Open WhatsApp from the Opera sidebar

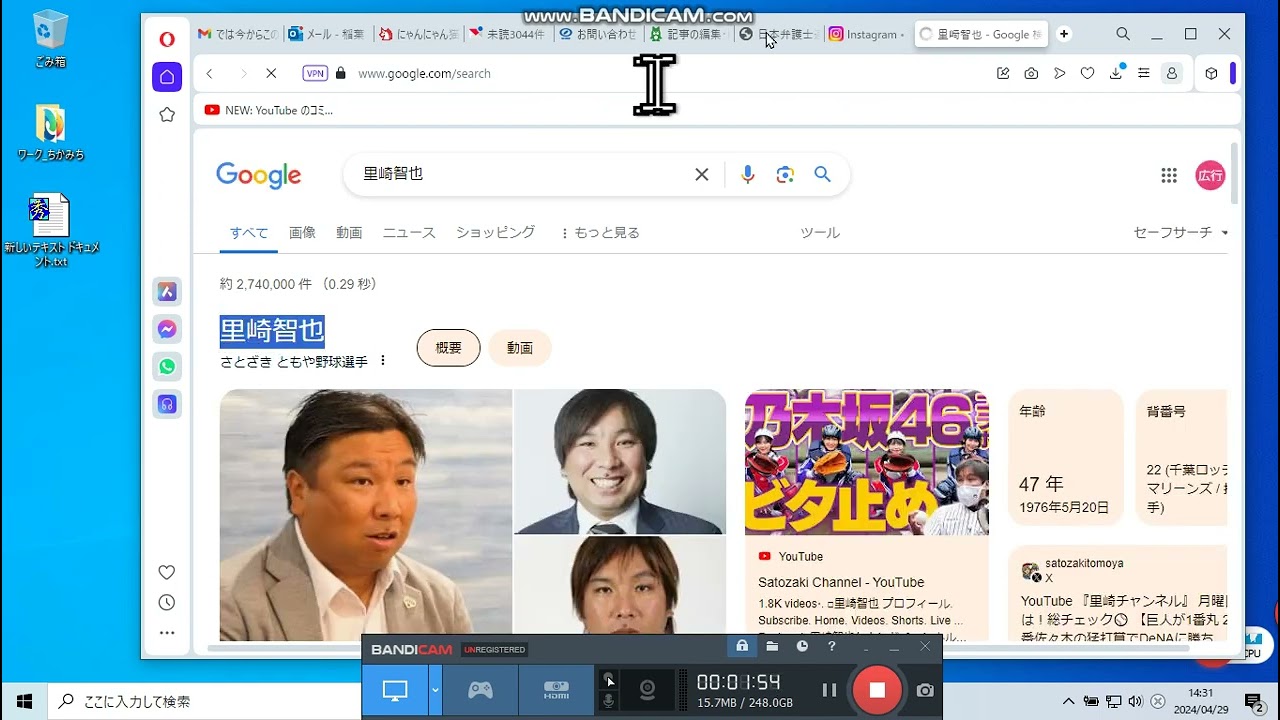pos(167,367)
